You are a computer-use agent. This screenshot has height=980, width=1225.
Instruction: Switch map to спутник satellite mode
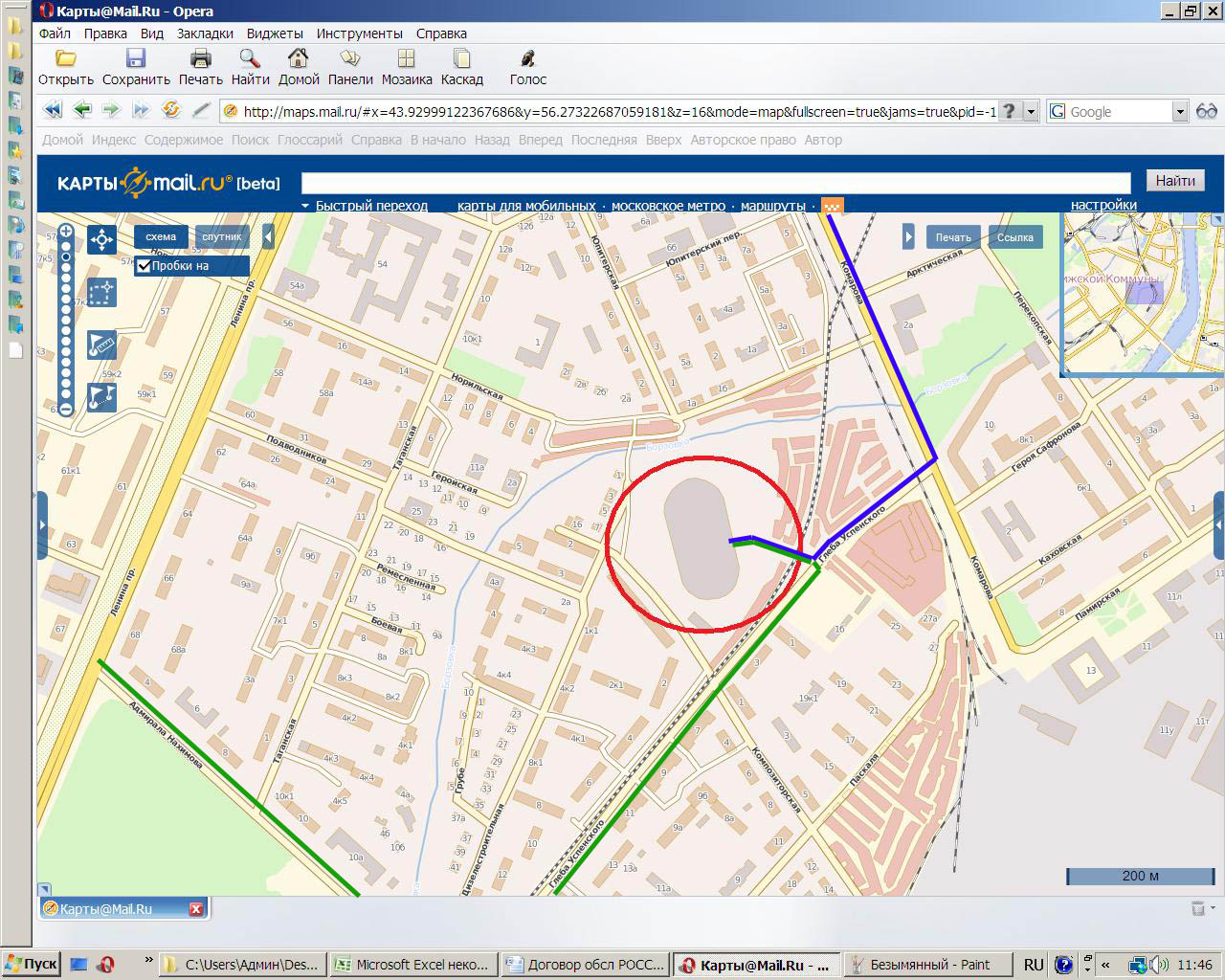[x=222, y=236]
